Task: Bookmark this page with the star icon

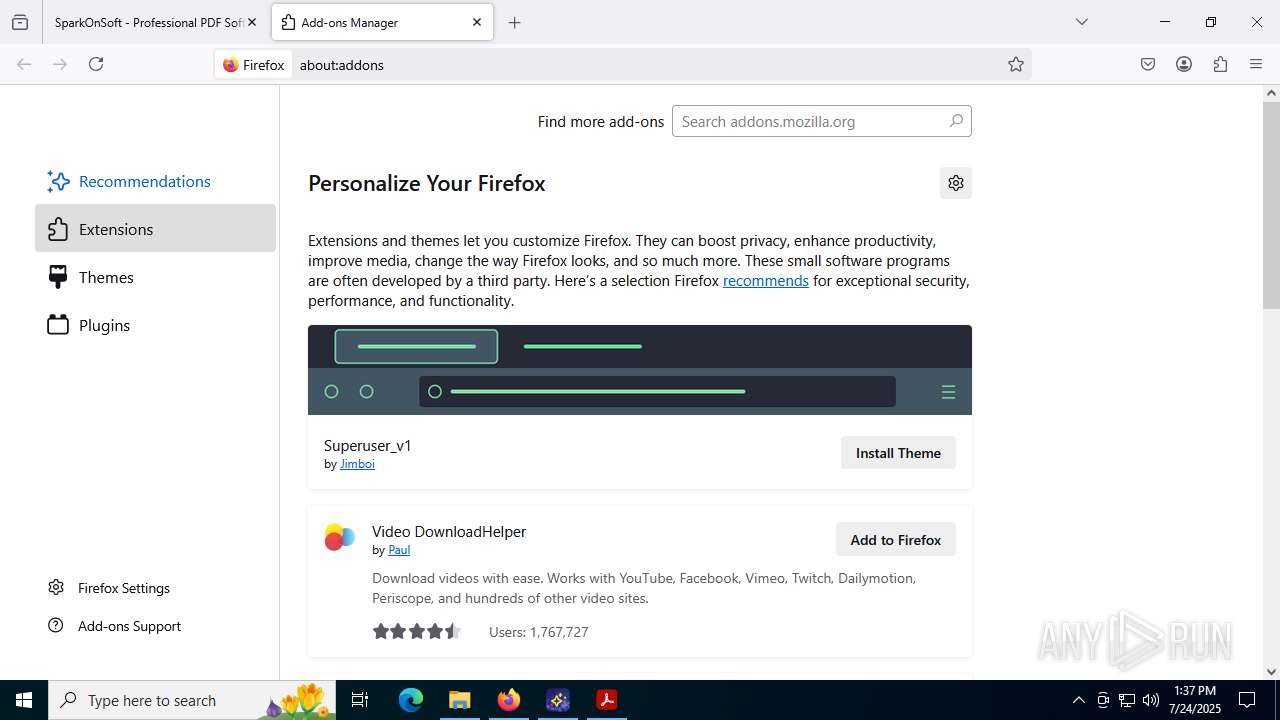Action: [1016, 64]
